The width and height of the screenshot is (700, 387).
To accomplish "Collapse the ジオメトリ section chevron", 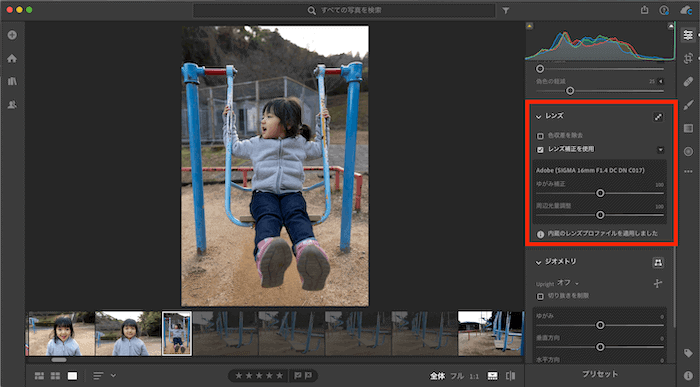I will pos(538,262).
